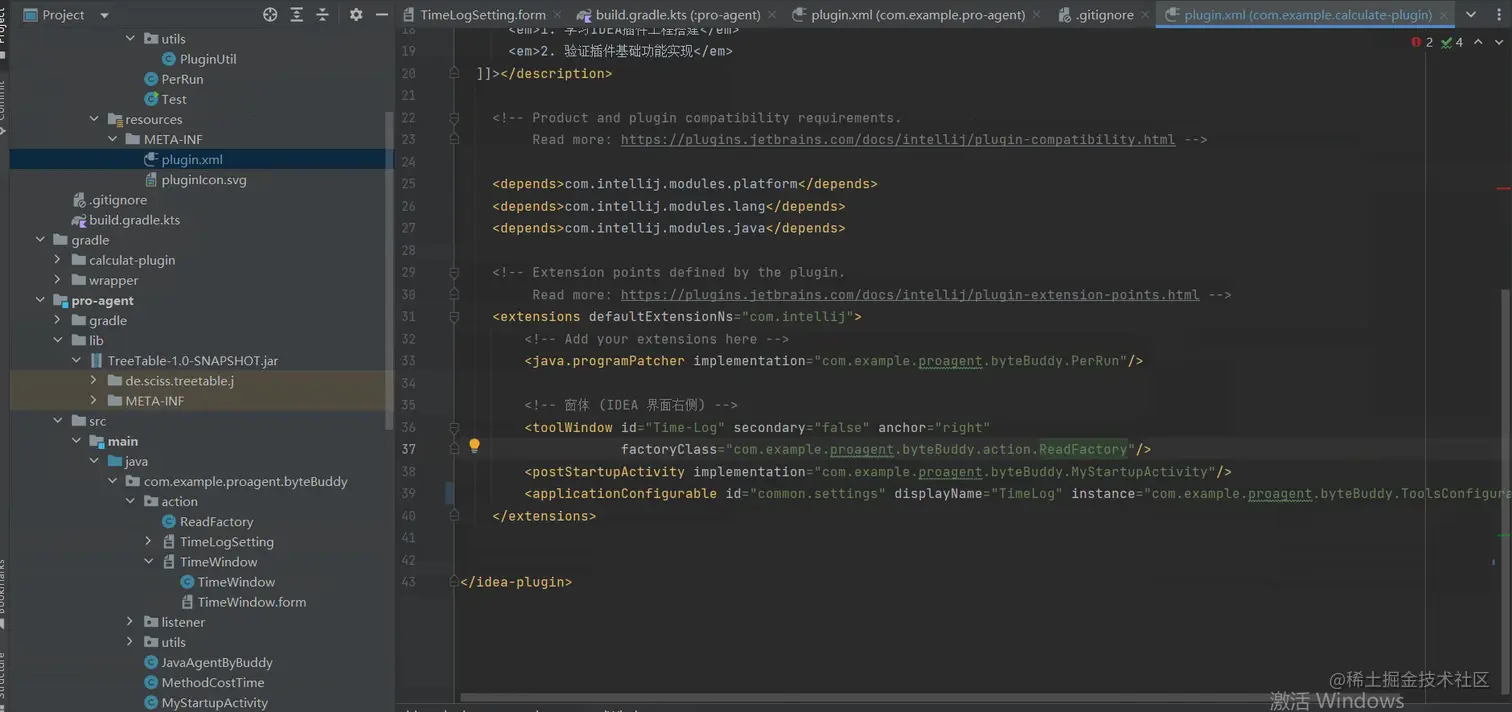Expand the calculat-plugin folder
This screenshot has height=712, width=1512.
[x=58, y=260]
